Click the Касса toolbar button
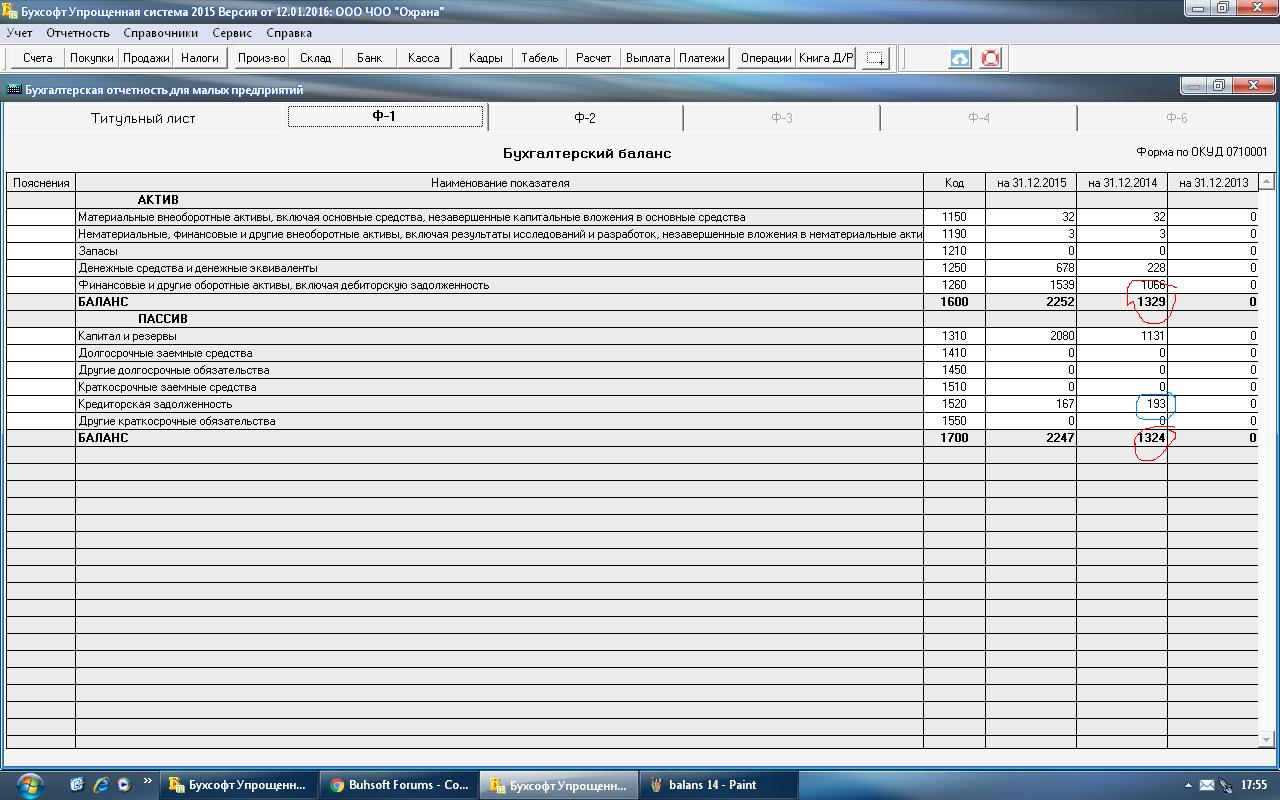Screen dimensions: 1280x800 [x=424, y=58]
